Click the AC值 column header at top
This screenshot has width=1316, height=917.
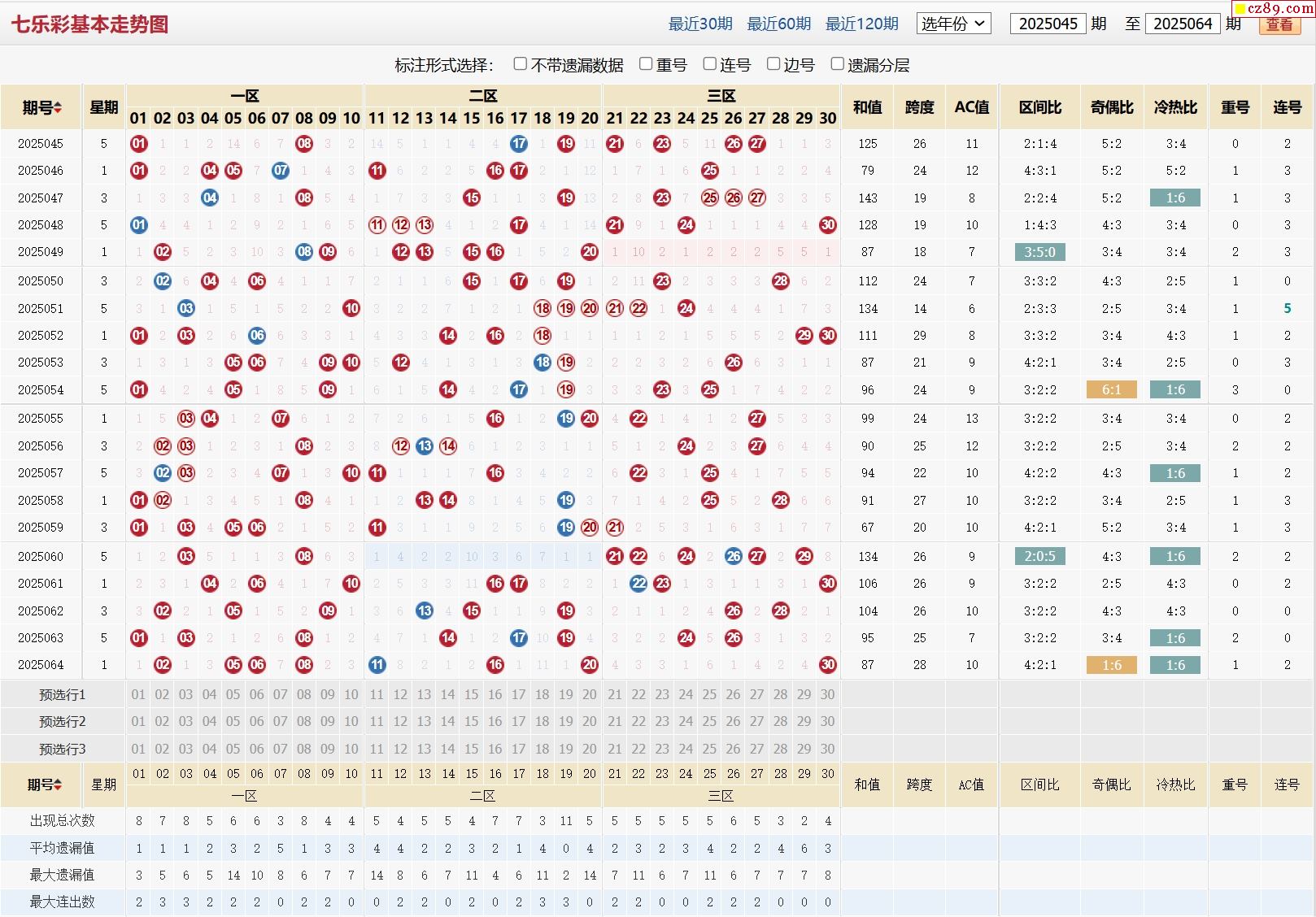(971, 107)
